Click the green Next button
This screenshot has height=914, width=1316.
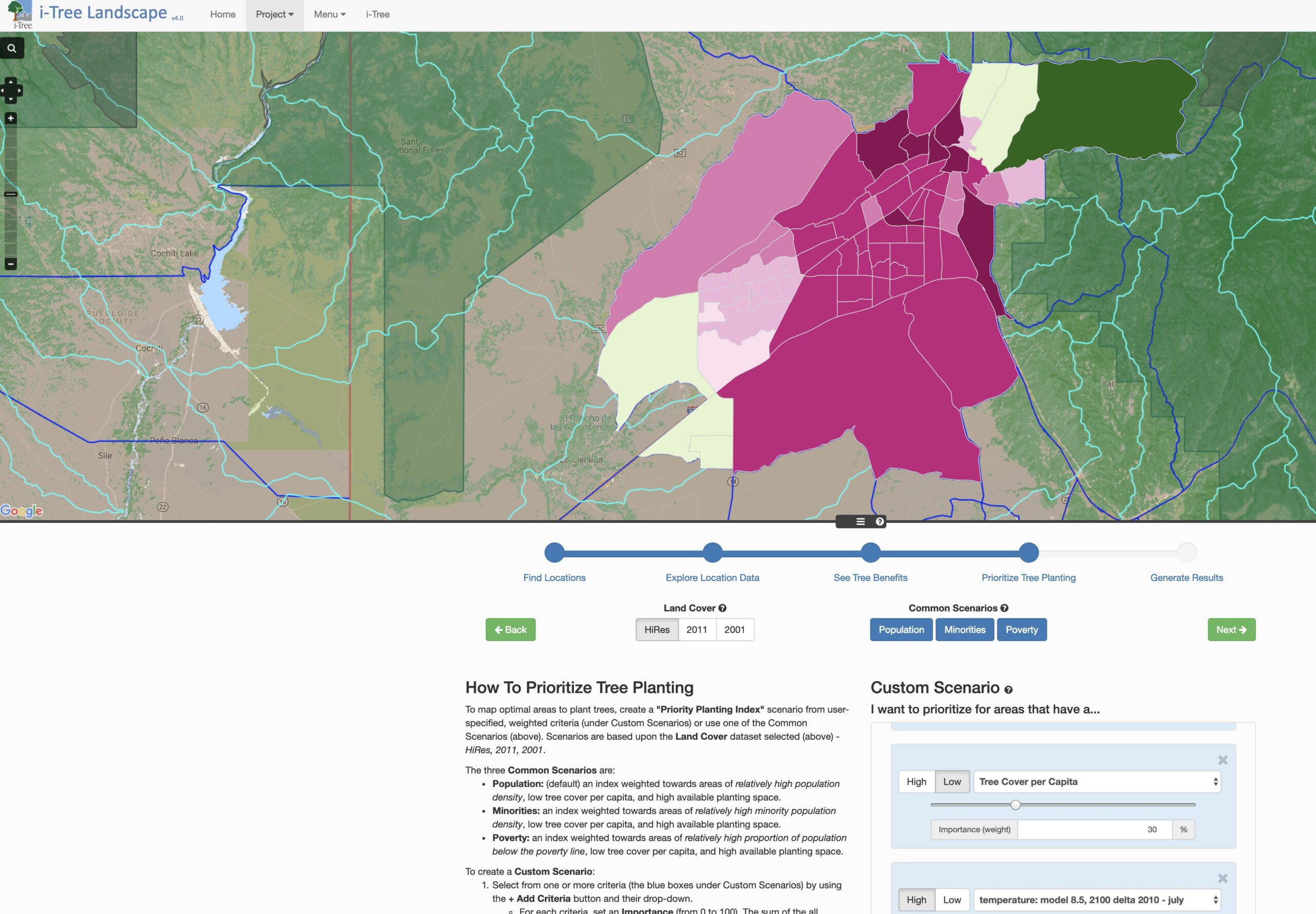click(x=1231, y=629)
